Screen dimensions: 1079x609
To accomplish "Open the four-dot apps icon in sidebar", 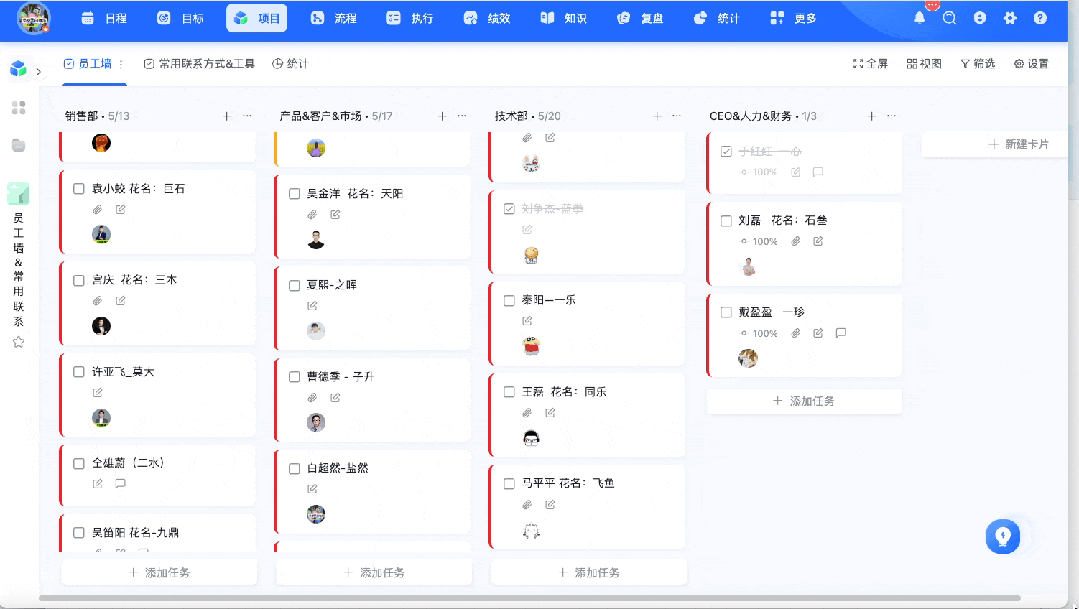I will point(19,107).
